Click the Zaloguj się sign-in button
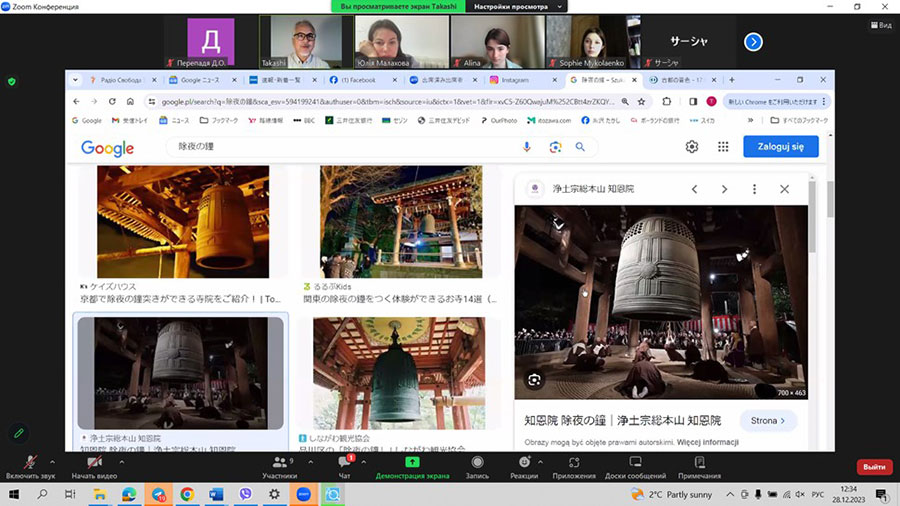This screenshot has height=506, width=900. 780,147
